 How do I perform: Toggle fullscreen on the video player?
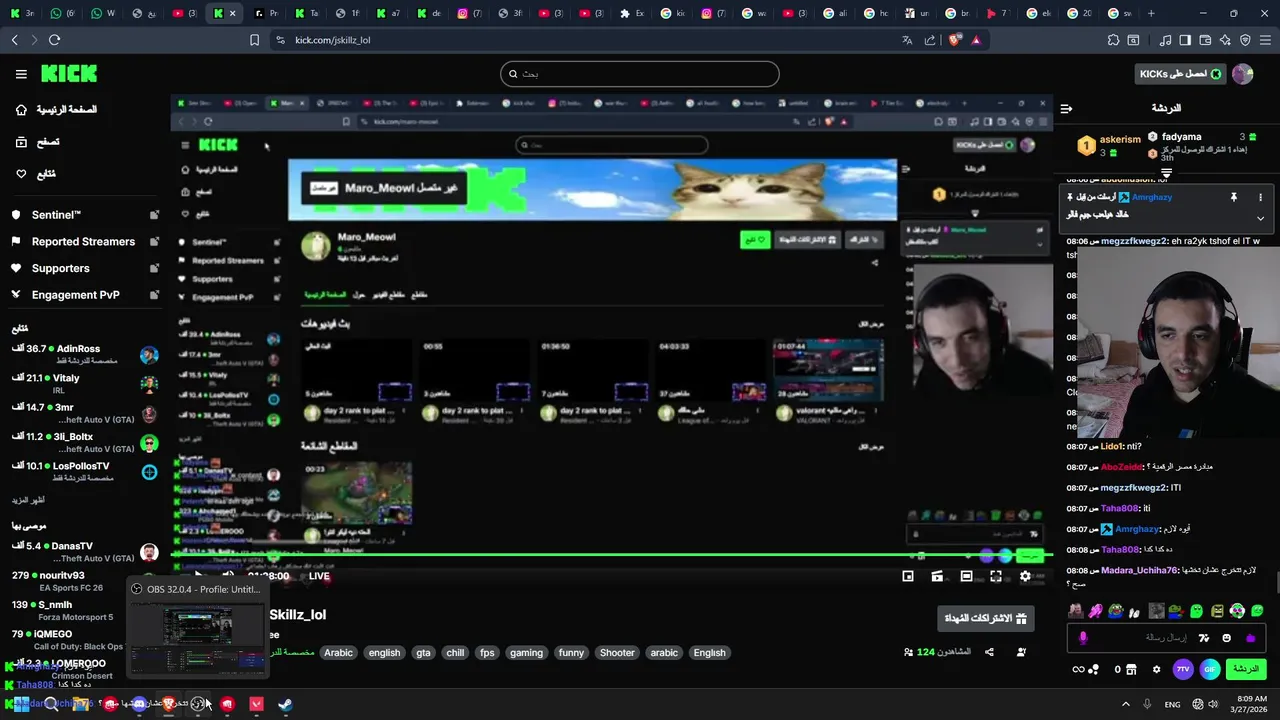996,576
